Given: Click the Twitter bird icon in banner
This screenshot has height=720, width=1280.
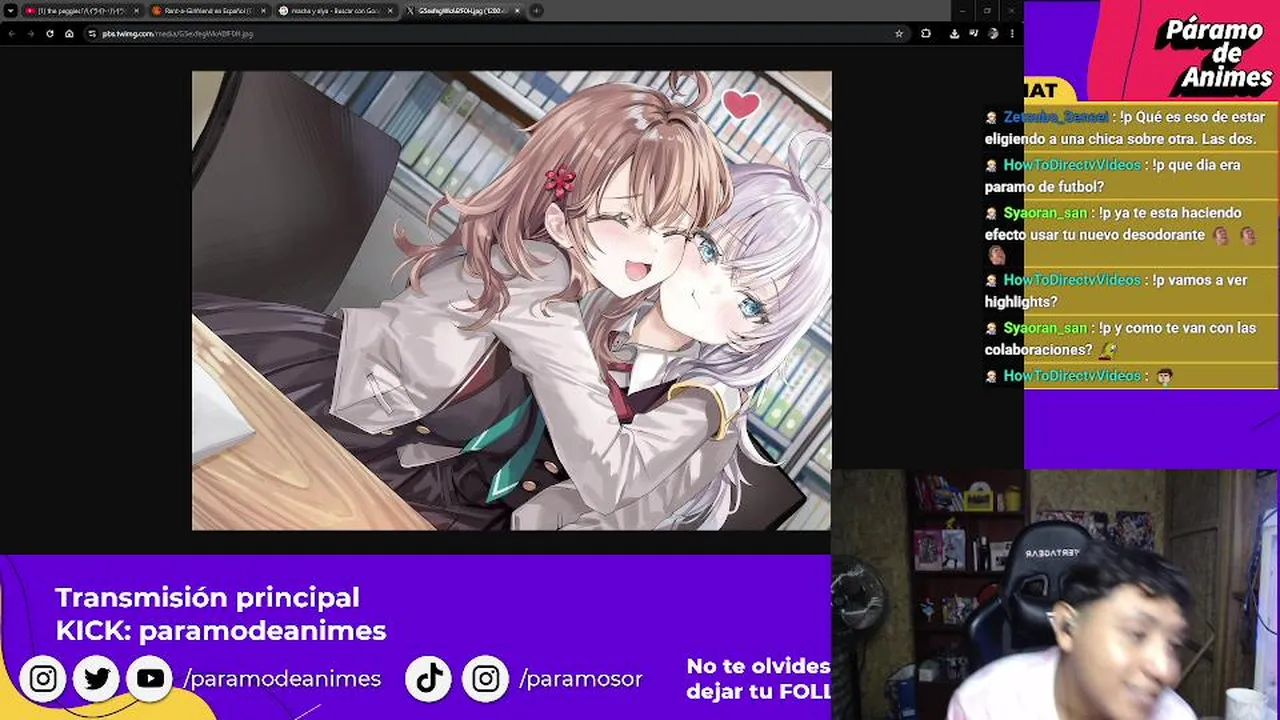Looking at the screenshot, I should click(x=97, y=679).
